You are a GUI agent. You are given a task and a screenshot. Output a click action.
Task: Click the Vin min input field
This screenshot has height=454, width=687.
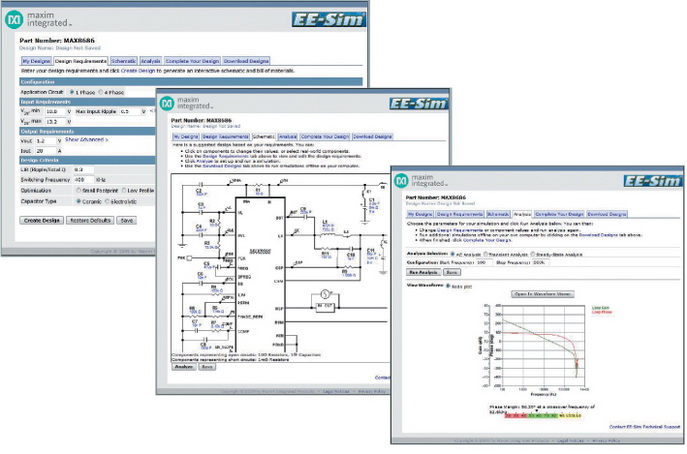55,111
